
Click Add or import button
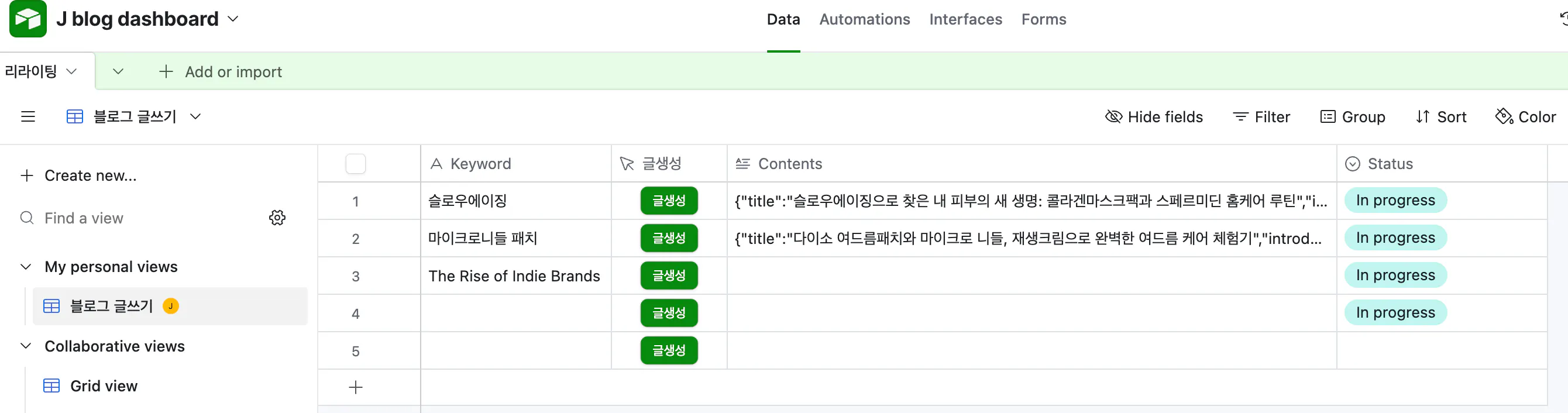221,72
